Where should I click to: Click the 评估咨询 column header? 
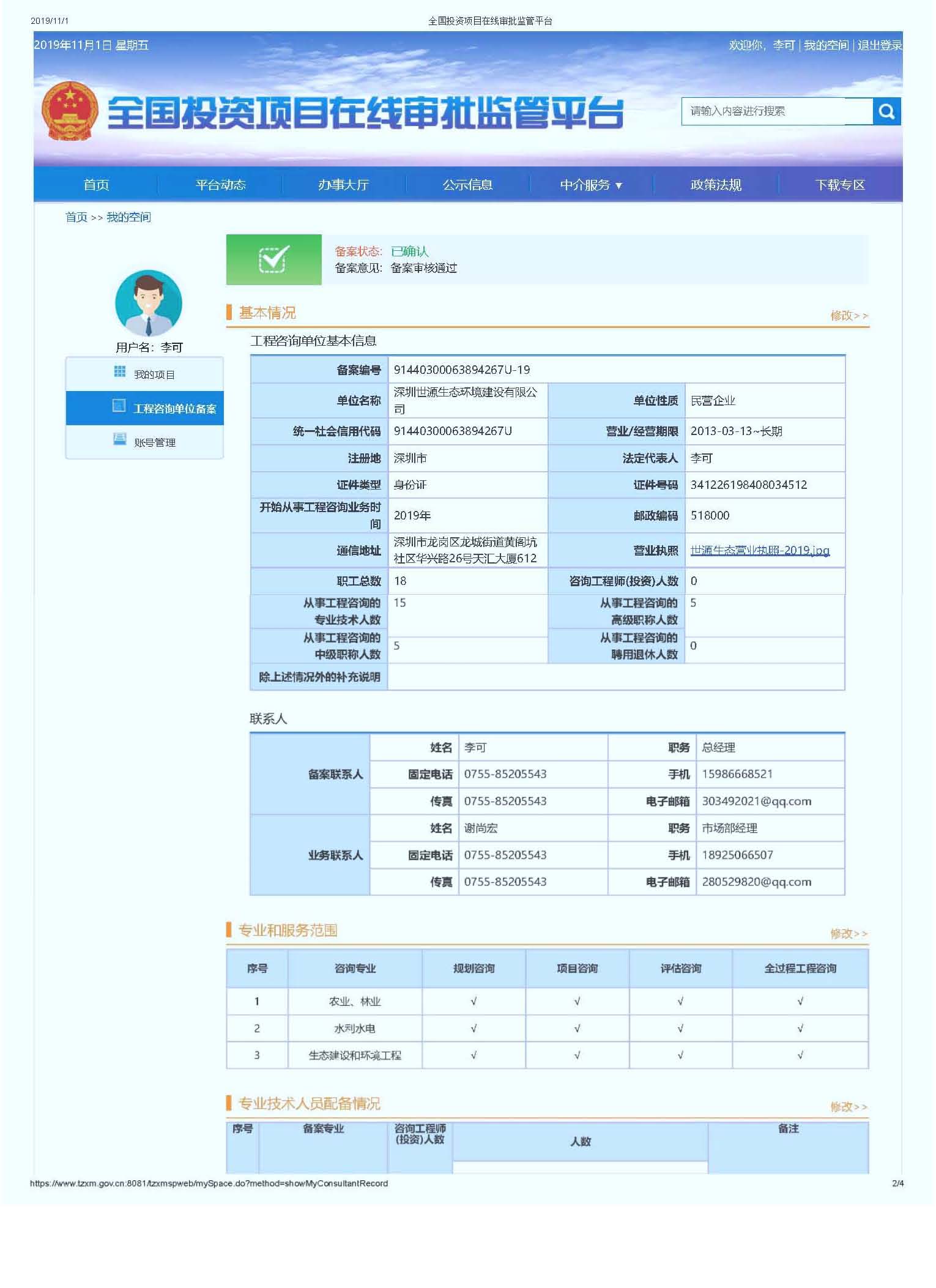pos(681,969)
